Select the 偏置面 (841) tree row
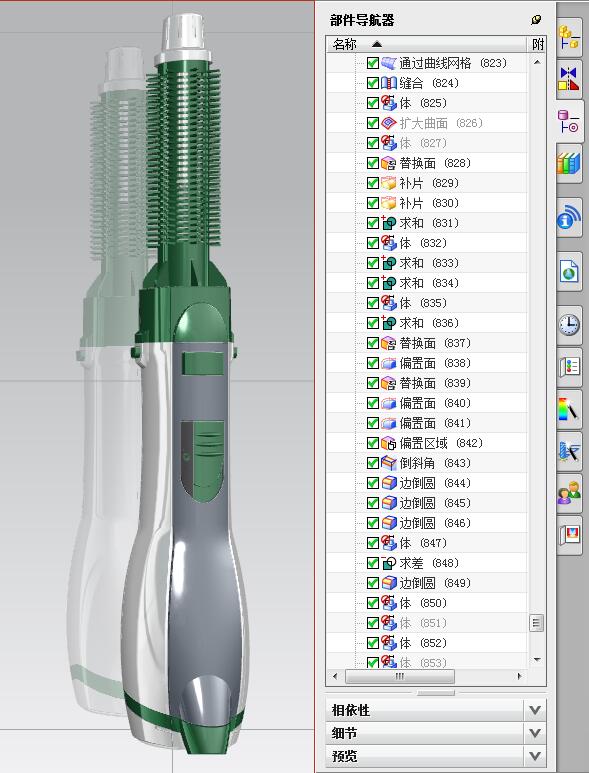The width and height of the screenshot is (589, 773). 427,422
